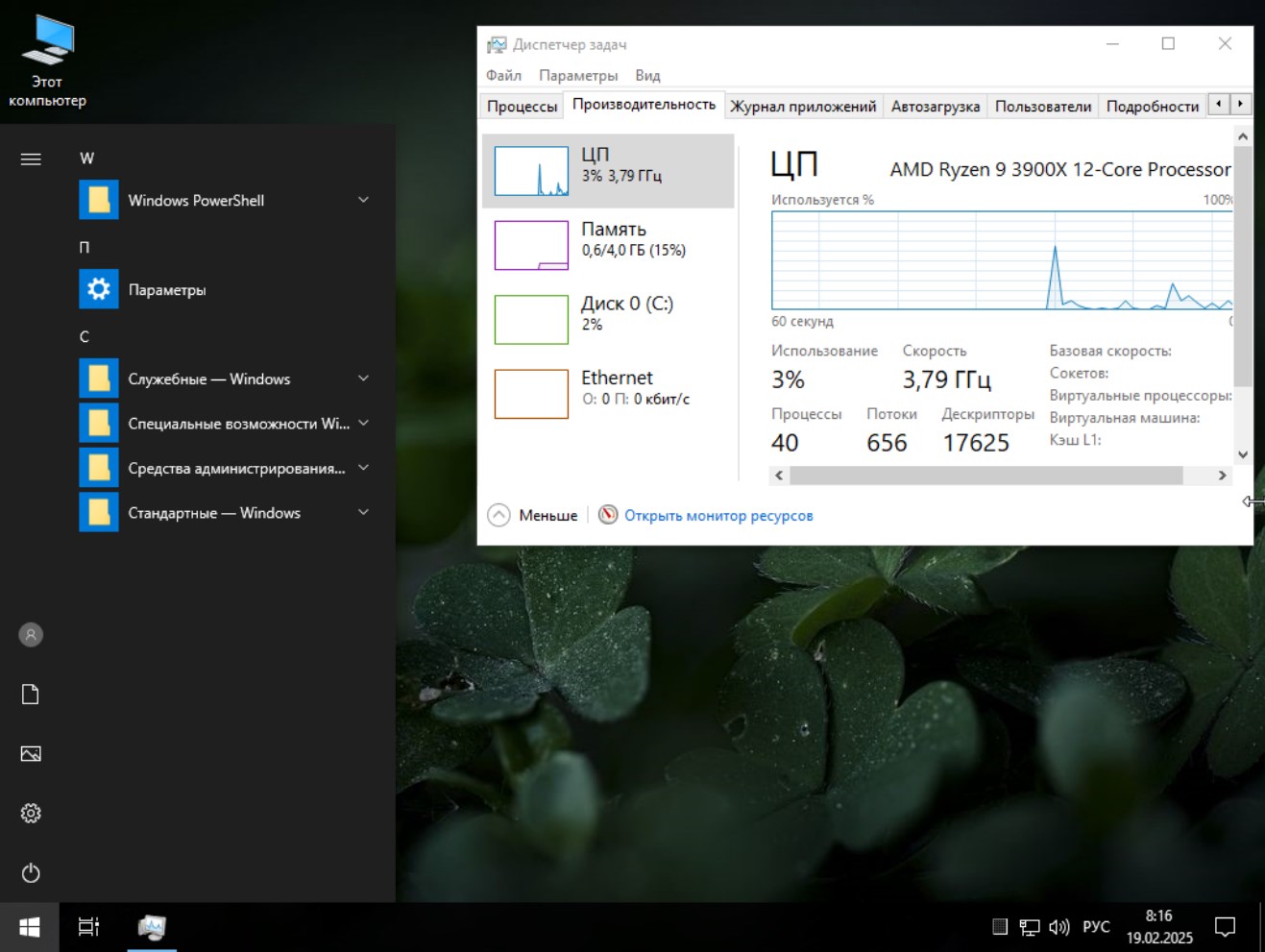Click the W letter header in Start
The width and height of the screenshot is (1265, 952).
[86, 159]
